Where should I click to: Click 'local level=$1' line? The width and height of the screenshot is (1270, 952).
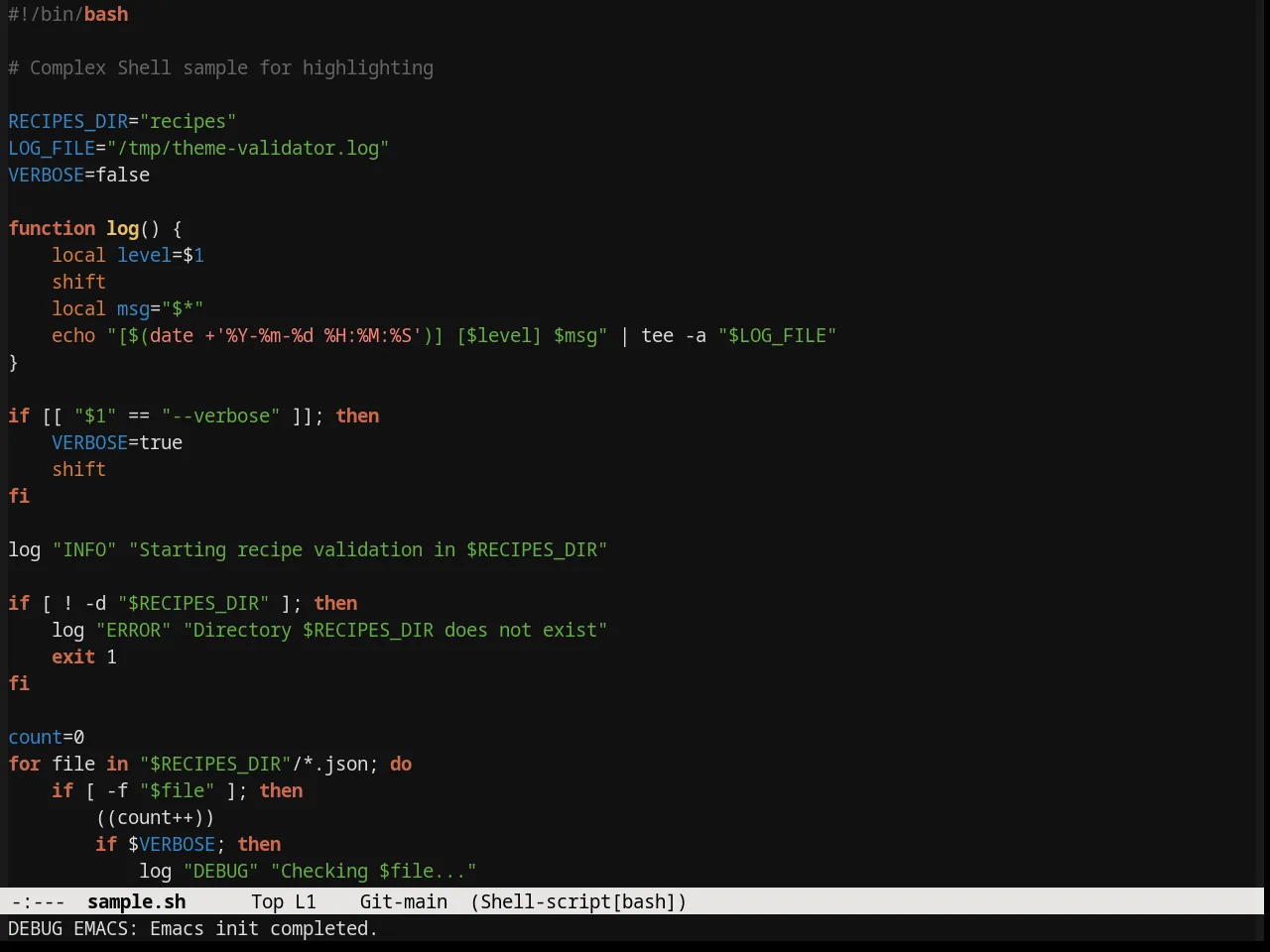[128, 255]
